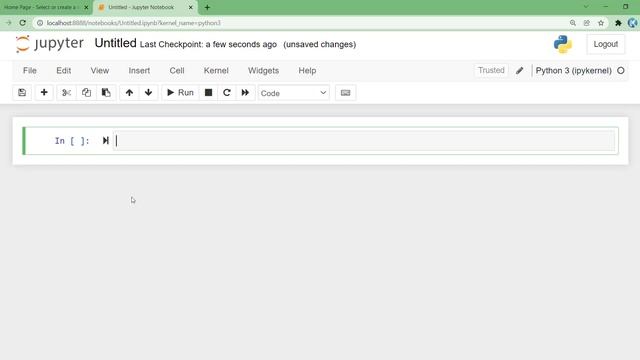Cut selected cells with the scissors icon
Image resolution: width=640 pixels, height=360 pixels.
[x=66, y=93]
